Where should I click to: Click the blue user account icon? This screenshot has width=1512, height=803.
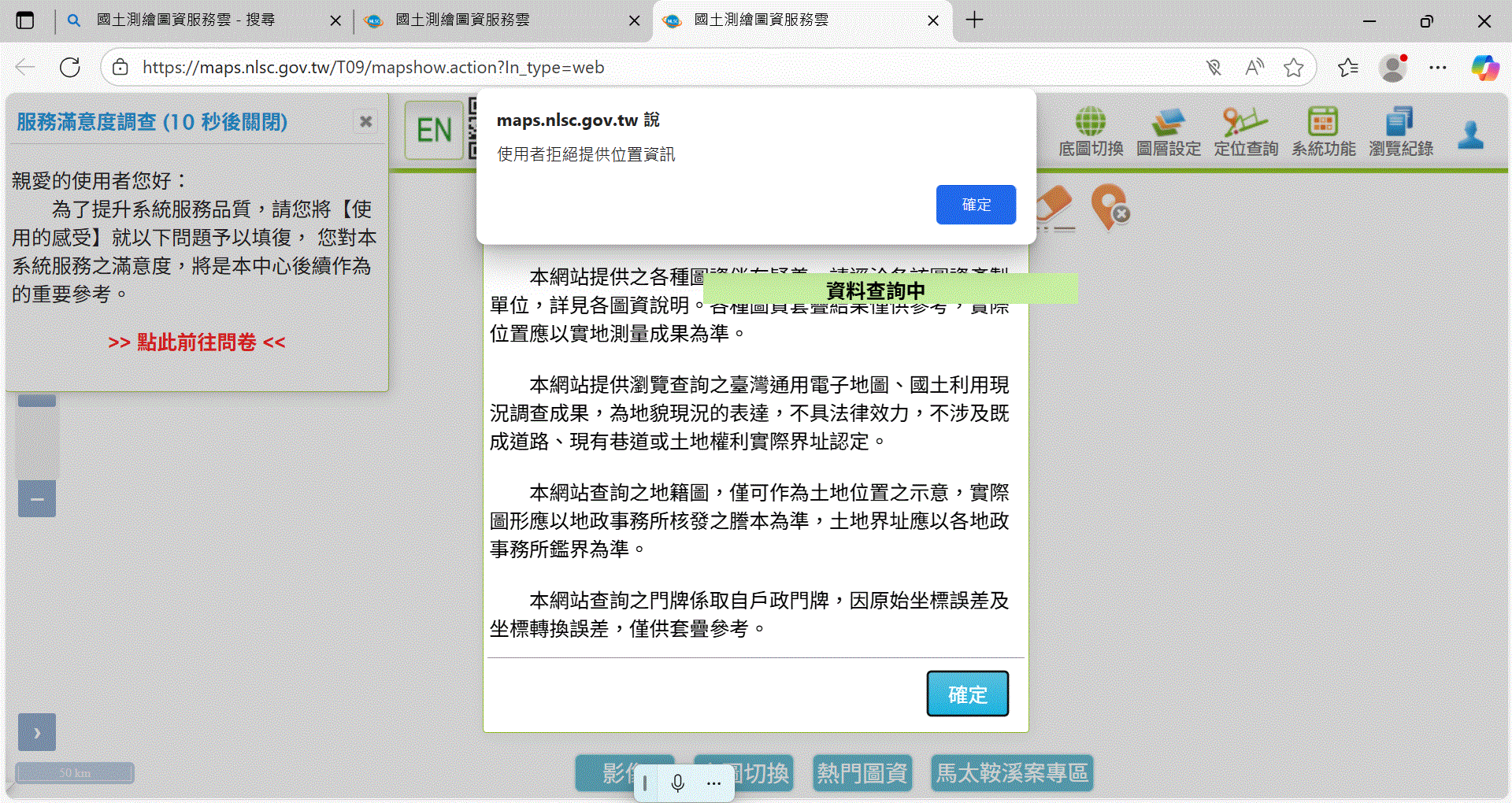click(1469, 135)
